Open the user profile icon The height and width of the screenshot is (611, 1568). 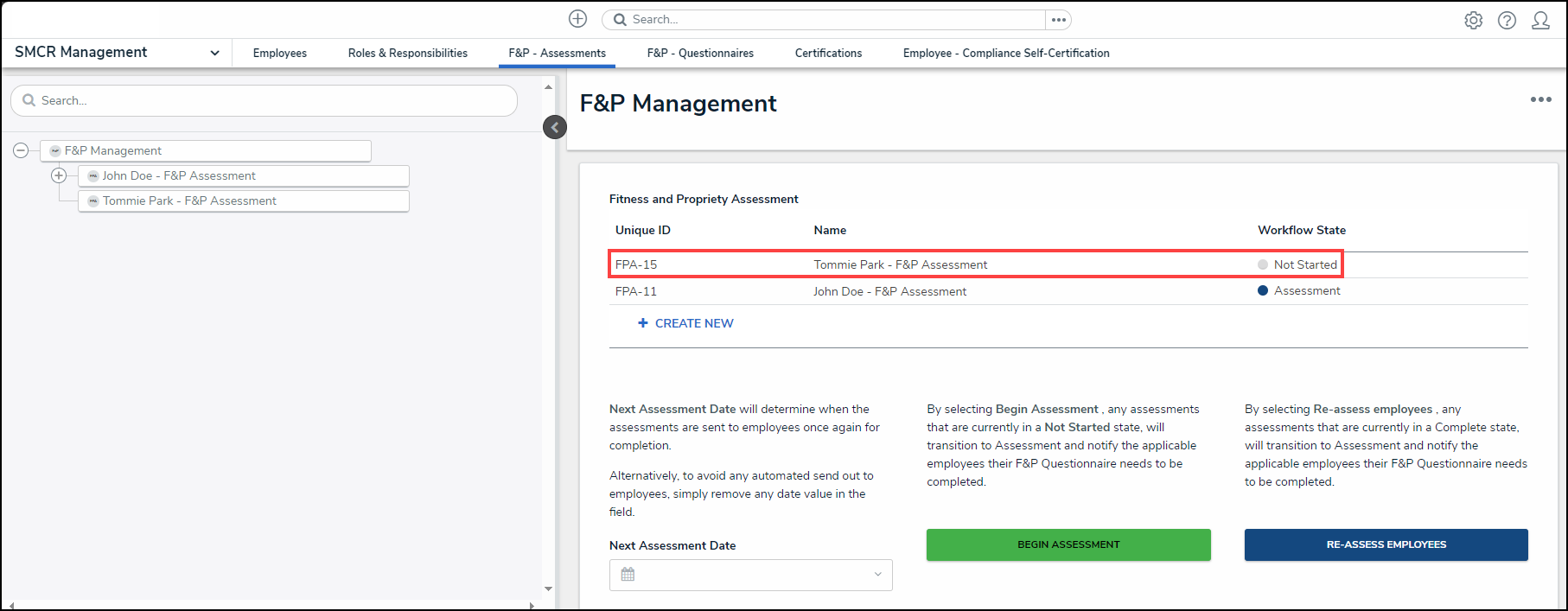1540,21
